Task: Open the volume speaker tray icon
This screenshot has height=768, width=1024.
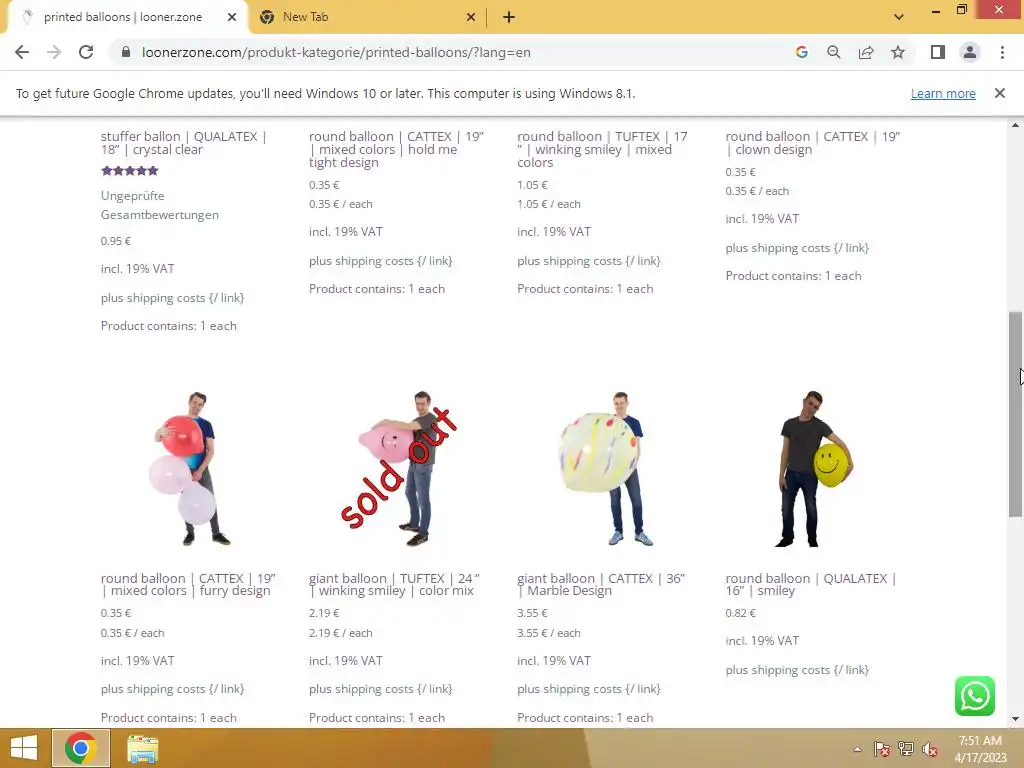Action: click(x=930, y=749)
